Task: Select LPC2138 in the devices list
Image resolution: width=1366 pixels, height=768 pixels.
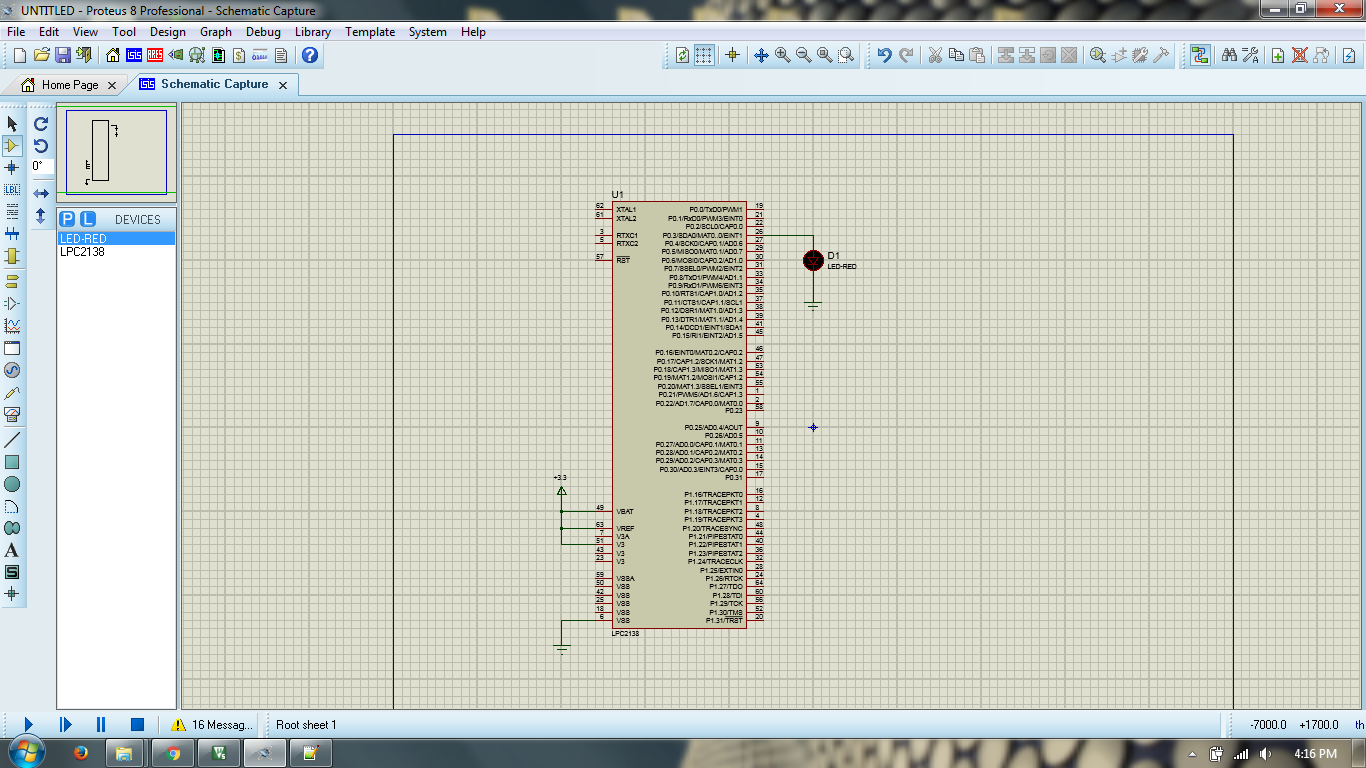Action: point(116,252)
